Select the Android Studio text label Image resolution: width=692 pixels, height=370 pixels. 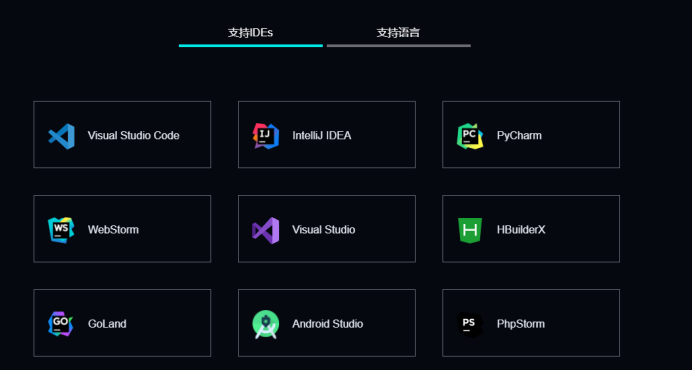click(x=327, y=324)
